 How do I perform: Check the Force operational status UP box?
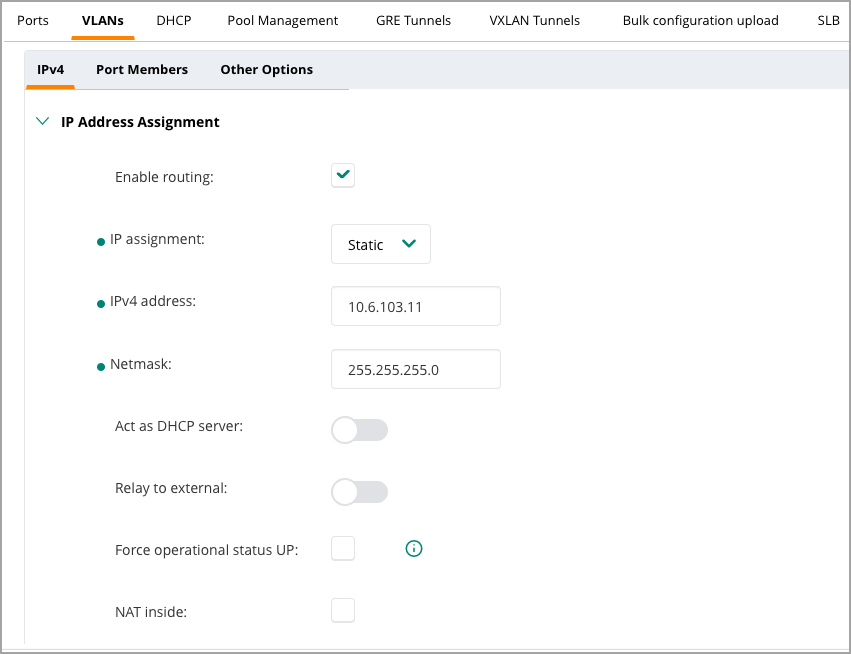343,548
